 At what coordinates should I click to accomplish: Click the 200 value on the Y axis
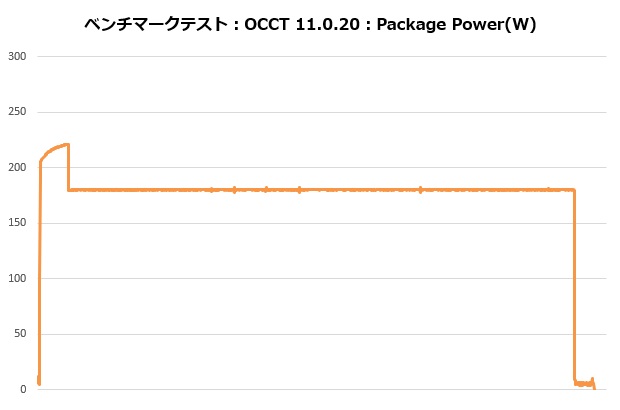[17, 167]
